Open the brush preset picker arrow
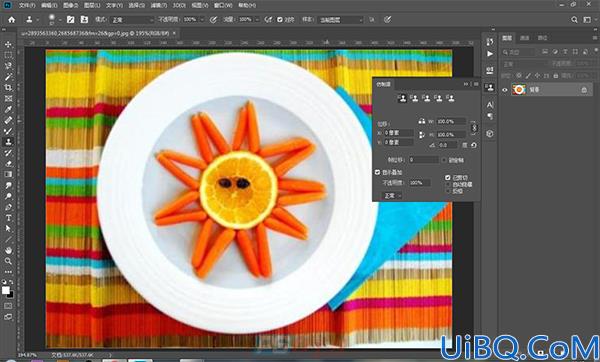 click(60, 20)
